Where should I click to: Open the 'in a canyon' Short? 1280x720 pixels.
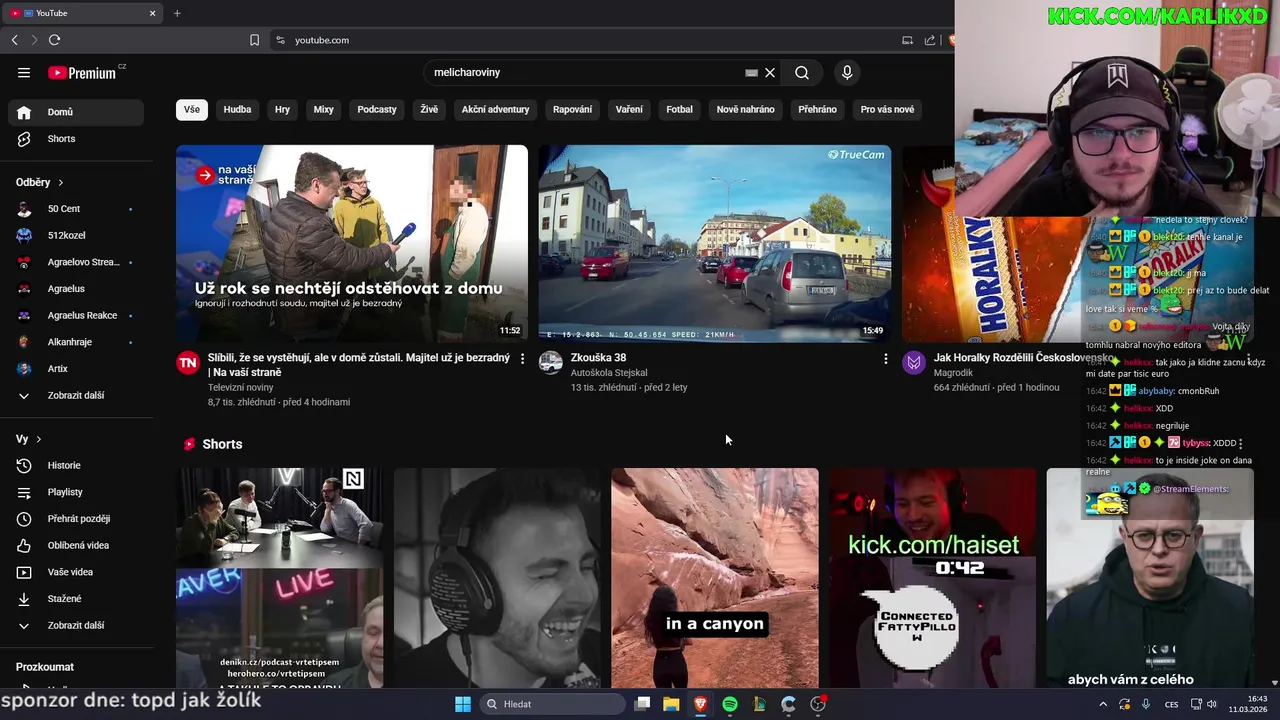pyautogui.click(x=715, y=578)
